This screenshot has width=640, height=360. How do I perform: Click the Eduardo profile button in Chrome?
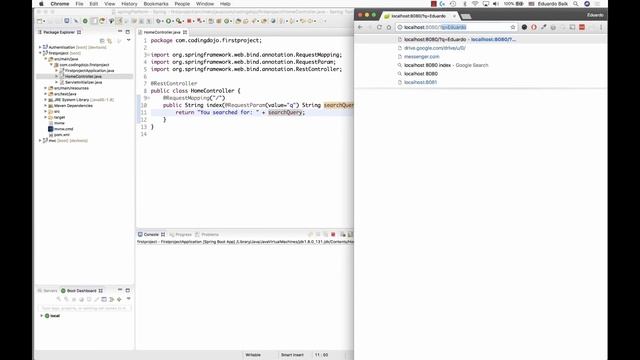tap(595, 15)
